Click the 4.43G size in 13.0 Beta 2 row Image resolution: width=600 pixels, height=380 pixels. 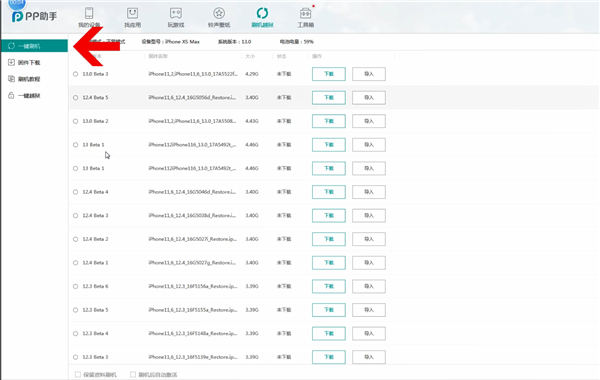point(252,121)
